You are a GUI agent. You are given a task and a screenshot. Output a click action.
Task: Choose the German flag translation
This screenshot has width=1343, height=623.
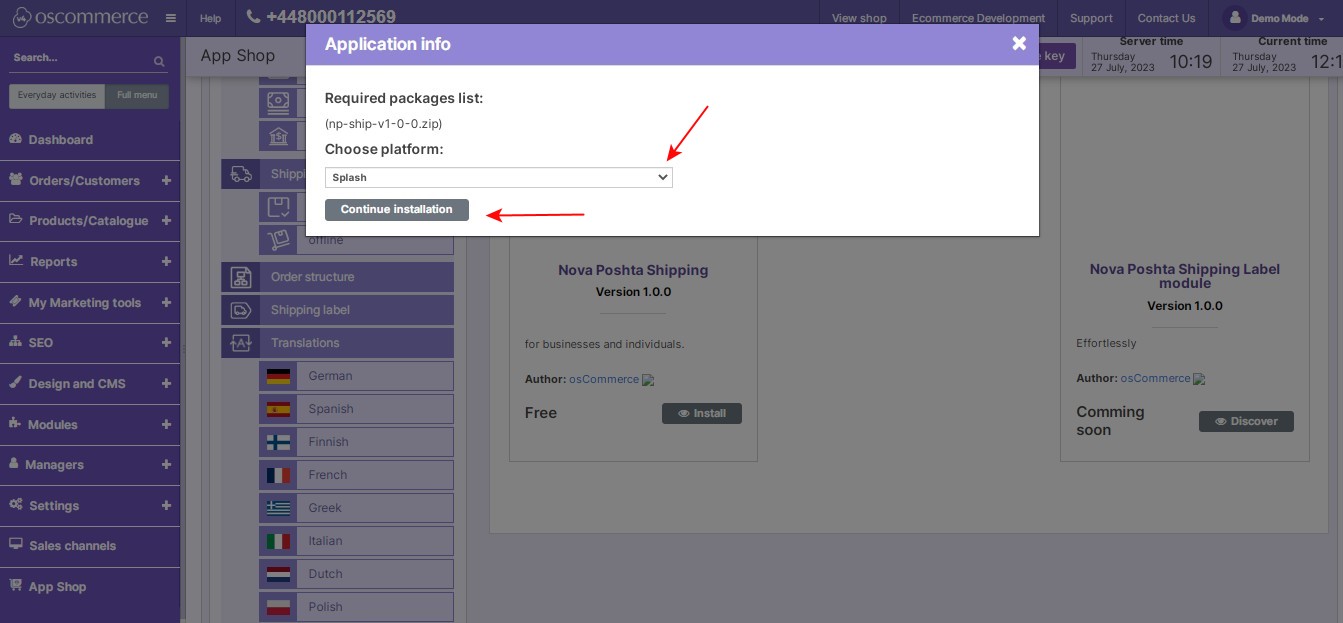pos(356,376)
